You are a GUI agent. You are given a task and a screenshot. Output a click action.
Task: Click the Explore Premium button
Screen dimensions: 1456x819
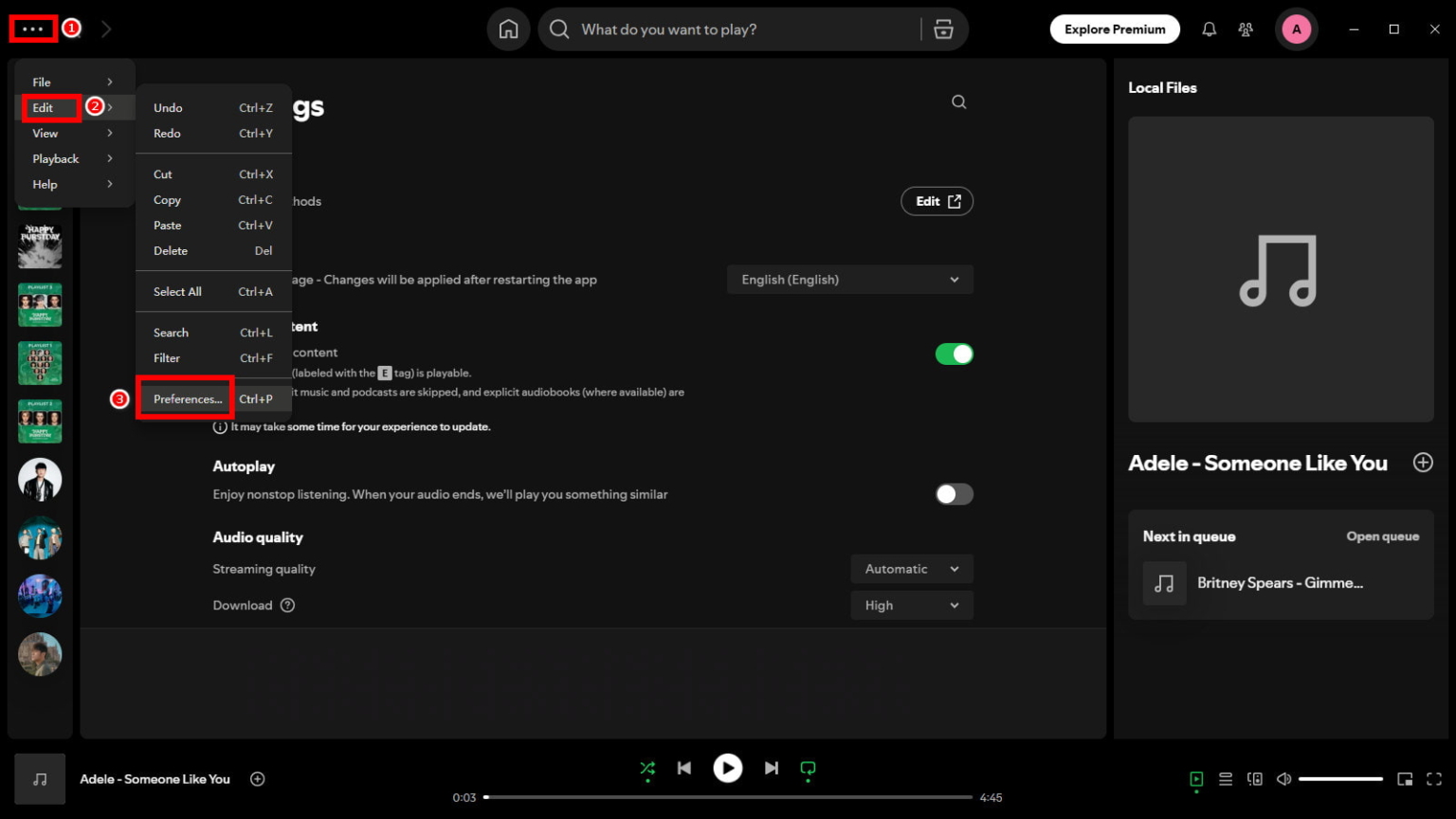coord(1115,28)
